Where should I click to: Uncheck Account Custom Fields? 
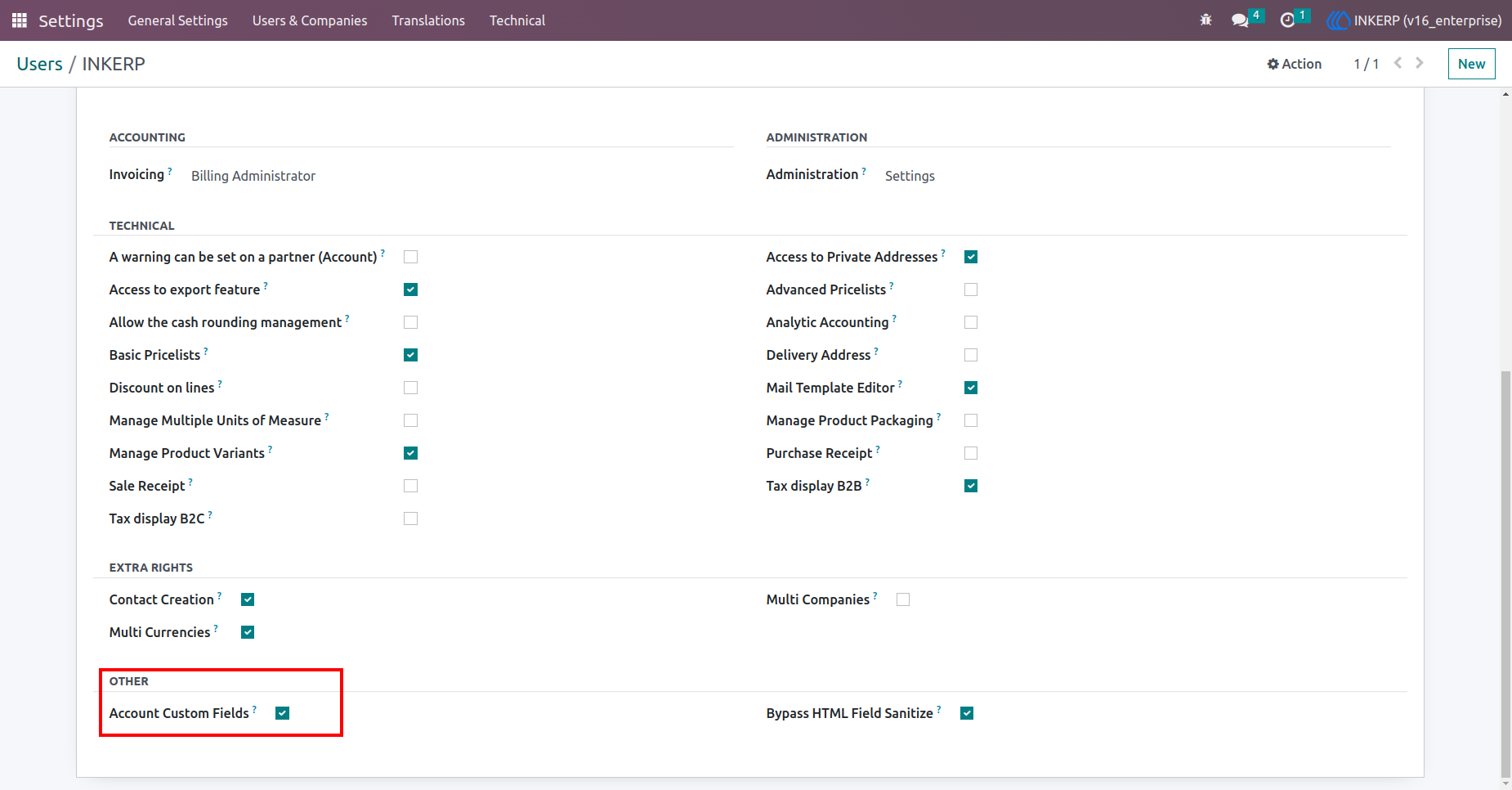(283, 713)
